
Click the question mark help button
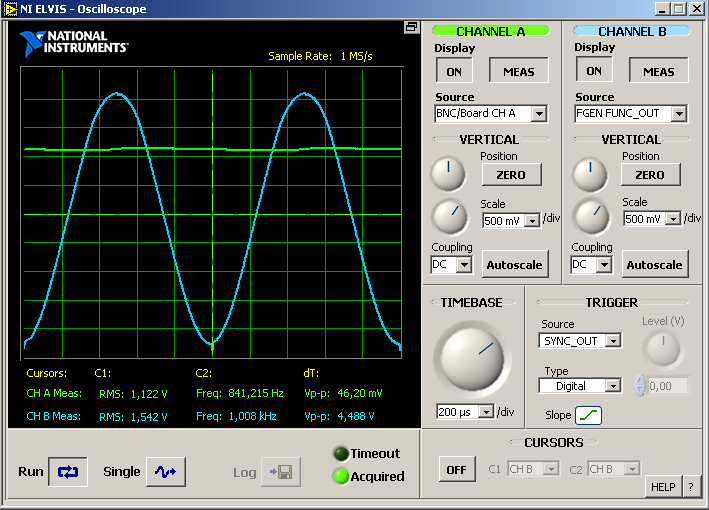click(691, 487)
